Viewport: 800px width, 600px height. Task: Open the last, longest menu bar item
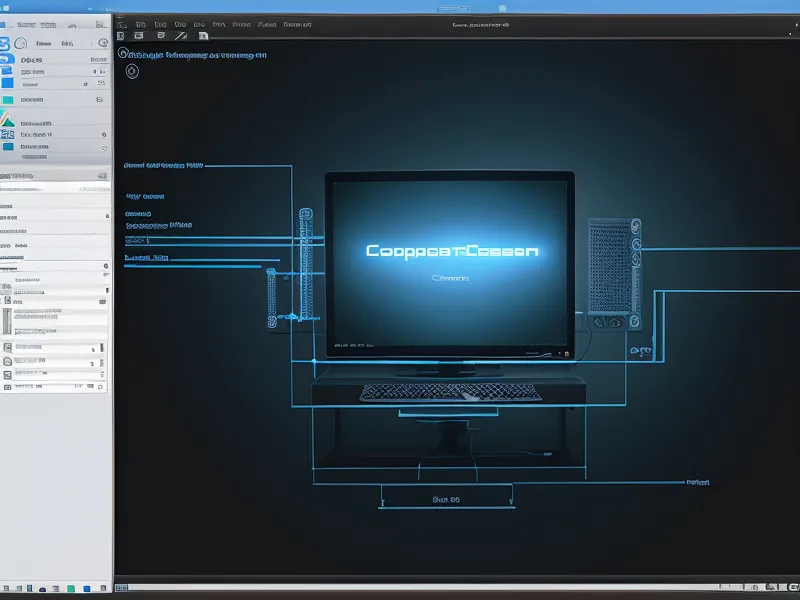pos(297,24)
